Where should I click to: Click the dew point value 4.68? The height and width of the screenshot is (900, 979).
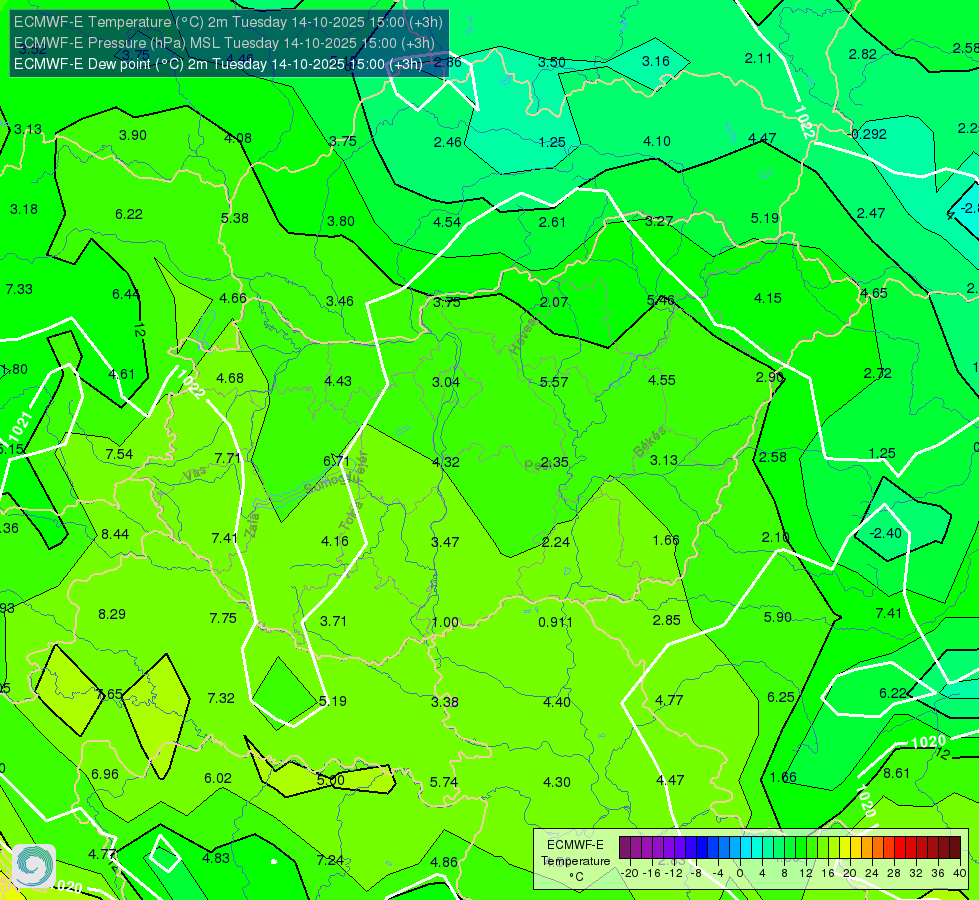pos(230,378)
